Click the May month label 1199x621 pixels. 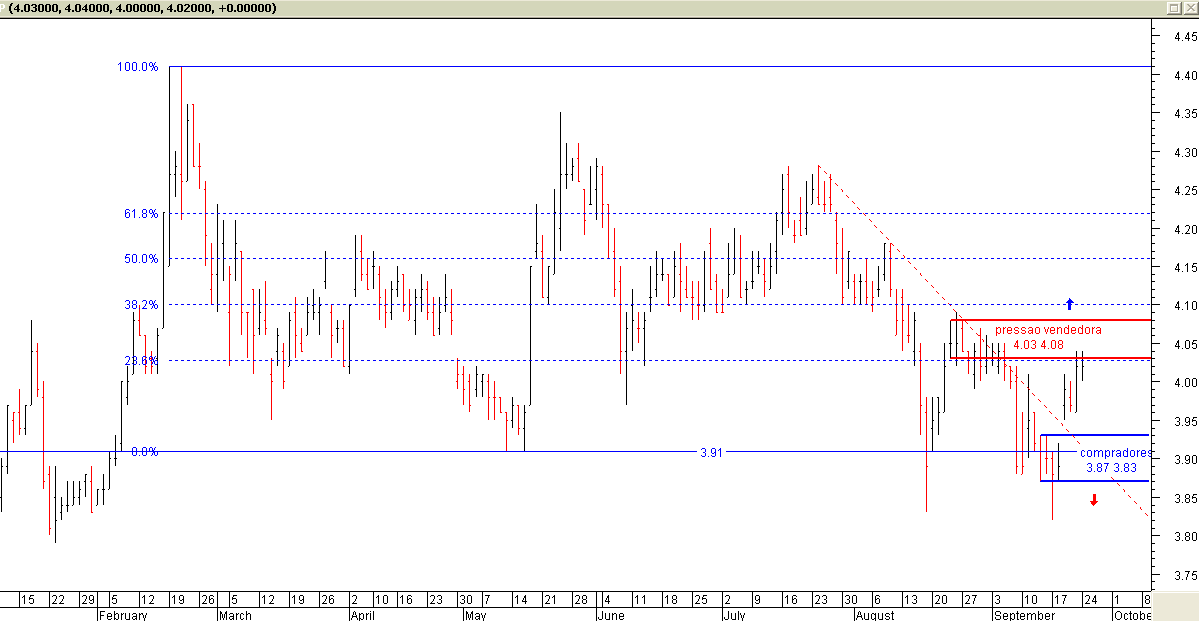476,615
